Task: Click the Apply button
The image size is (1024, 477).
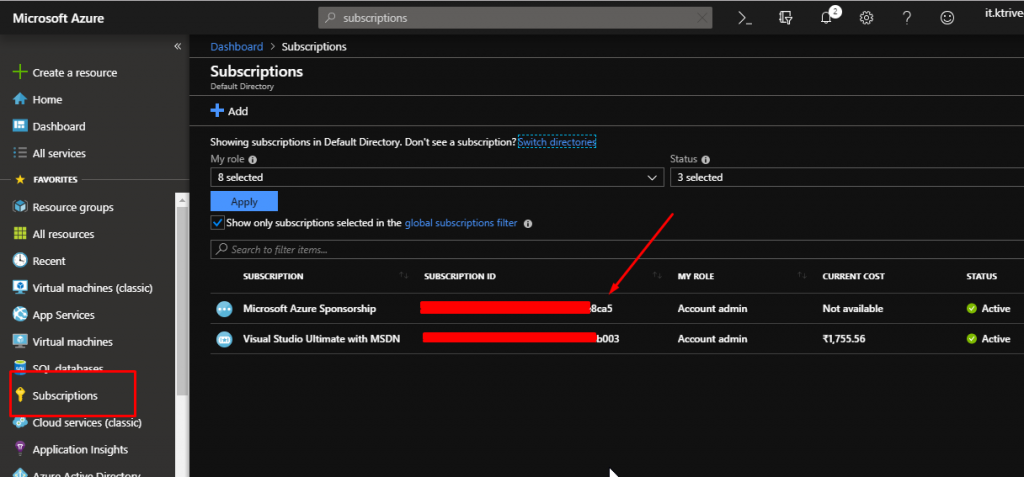Action: pyautogui.click(x=244, y=201)
